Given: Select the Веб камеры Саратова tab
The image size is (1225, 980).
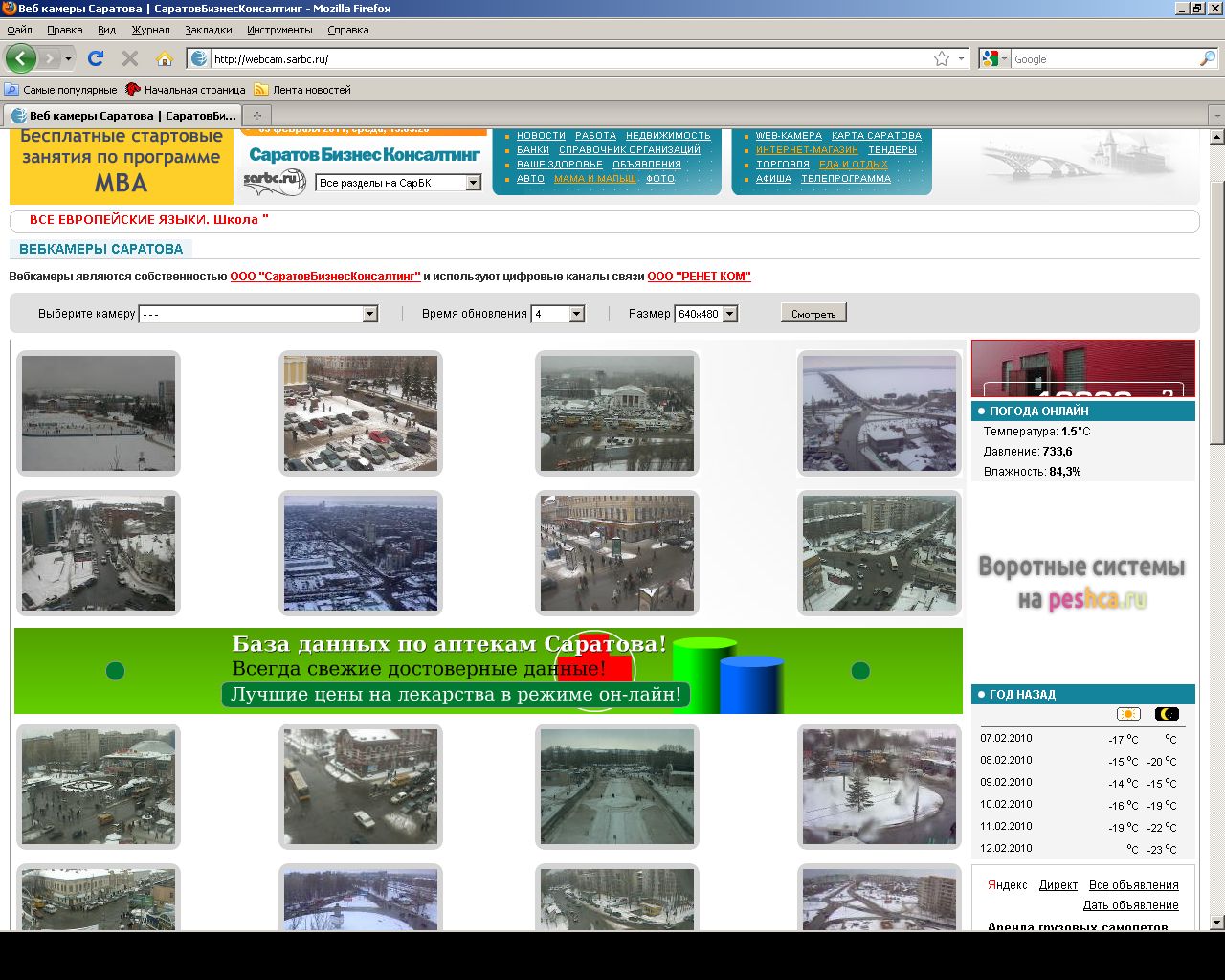Looking at the screenshot, I should [122, 115].
